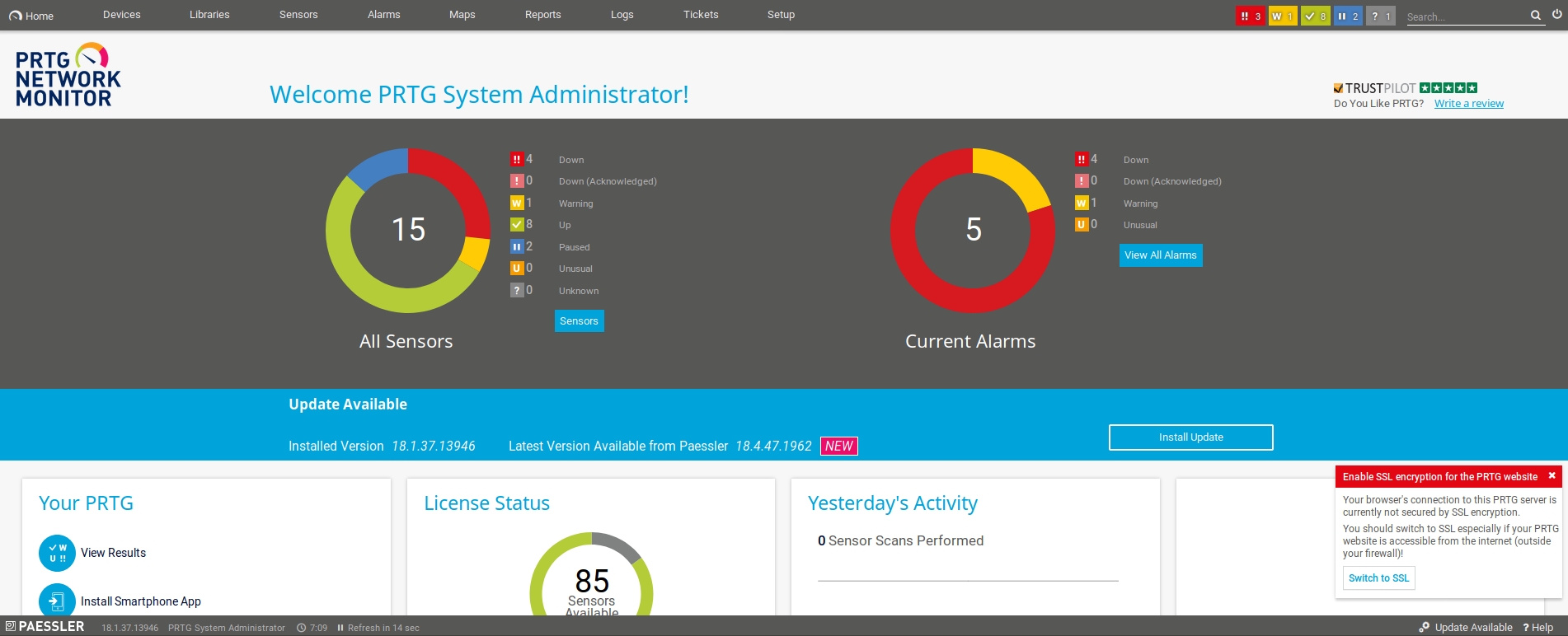Click the All Sensors donut chart

point(408,231)
